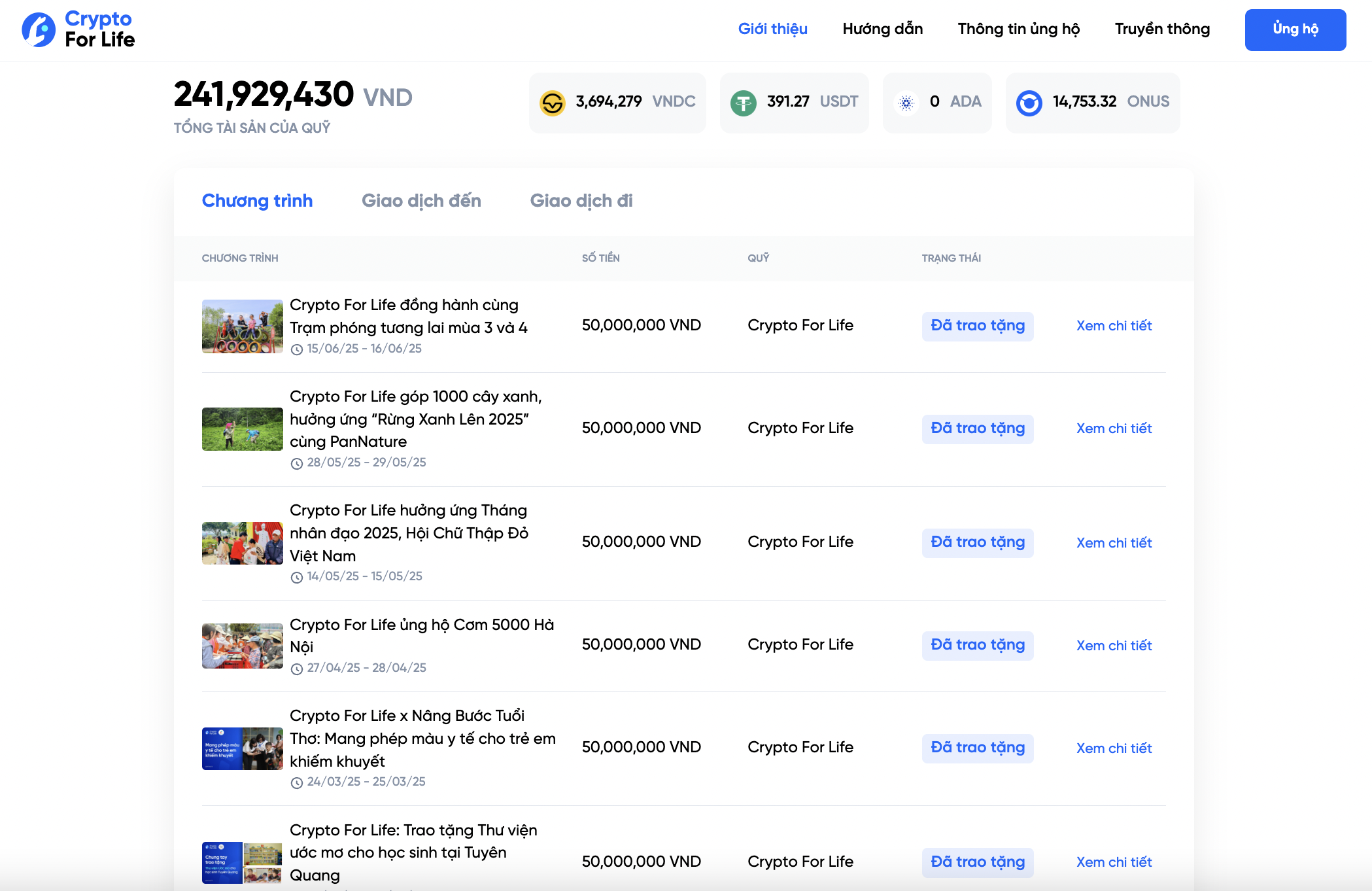Viewport: 1372px width, 891px height.
Task: Switch to the Giao dịch đi tab
Action: click(581, 200)
